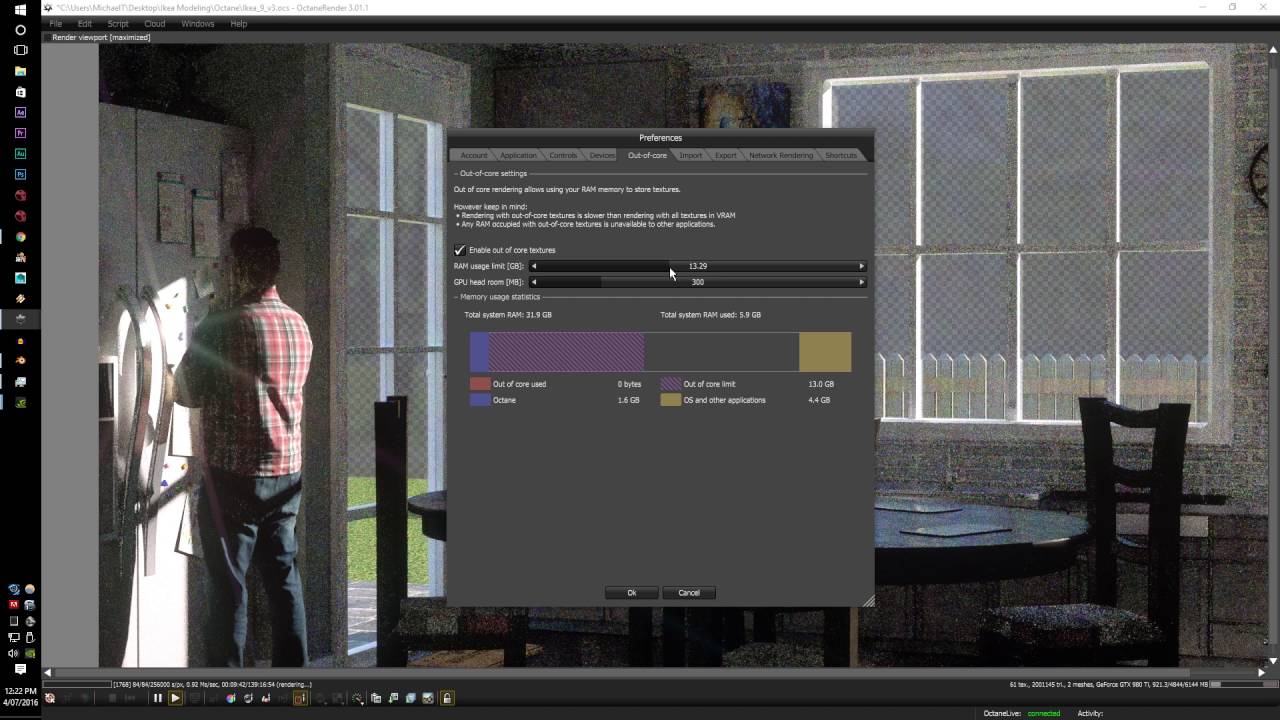Decrease RAM usage limit with left arrow
This screenshot has height=720, width=1280.
534,266
